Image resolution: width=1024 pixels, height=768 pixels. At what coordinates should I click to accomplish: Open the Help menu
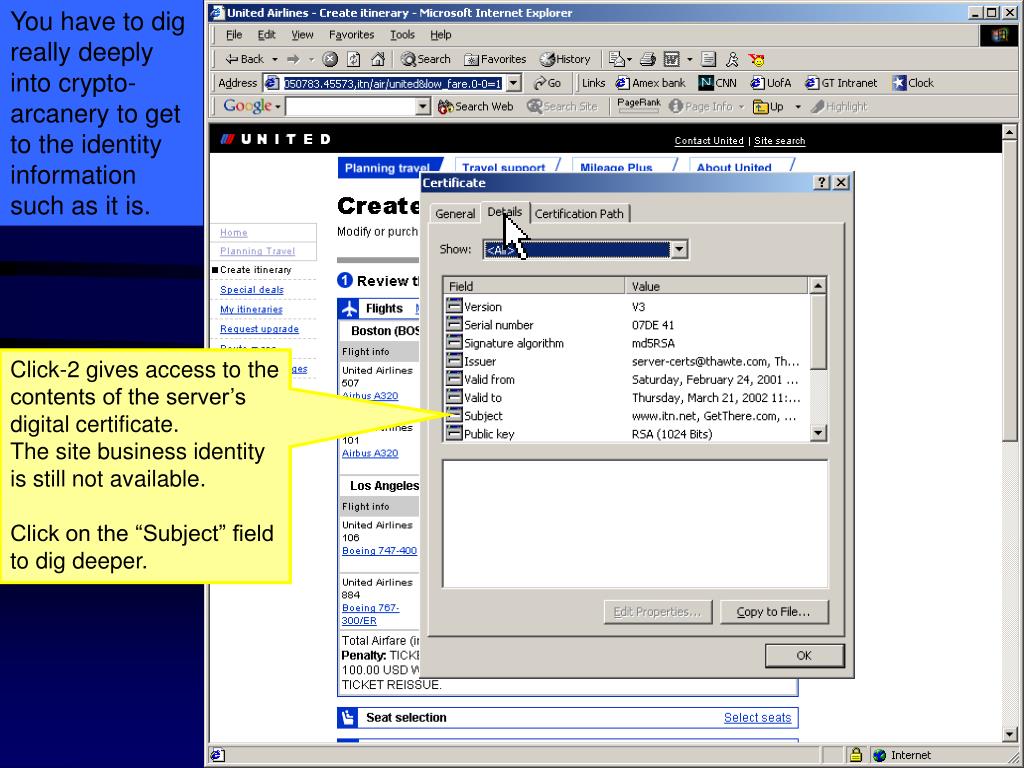click(440, 35)
